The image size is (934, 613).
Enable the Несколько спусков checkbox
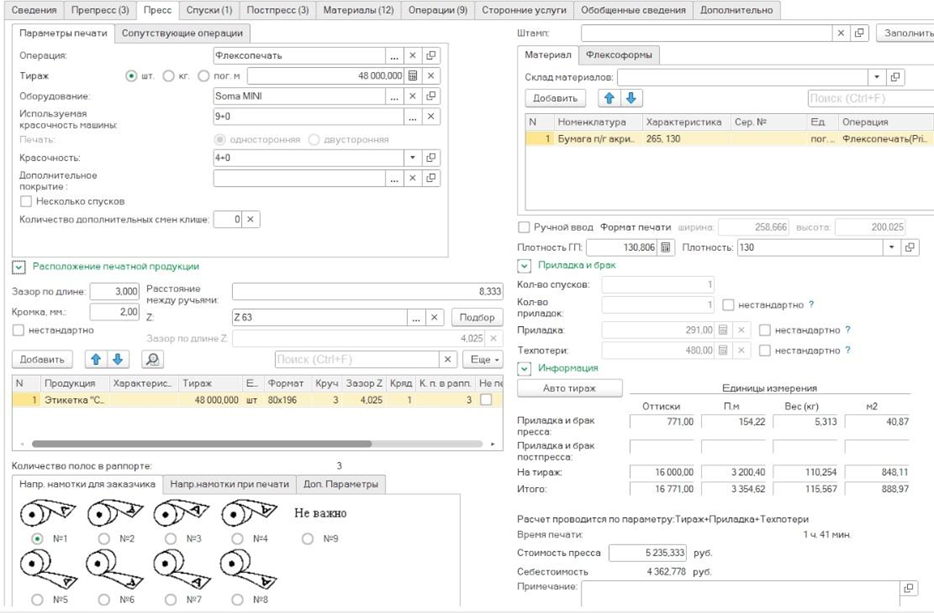26,201
